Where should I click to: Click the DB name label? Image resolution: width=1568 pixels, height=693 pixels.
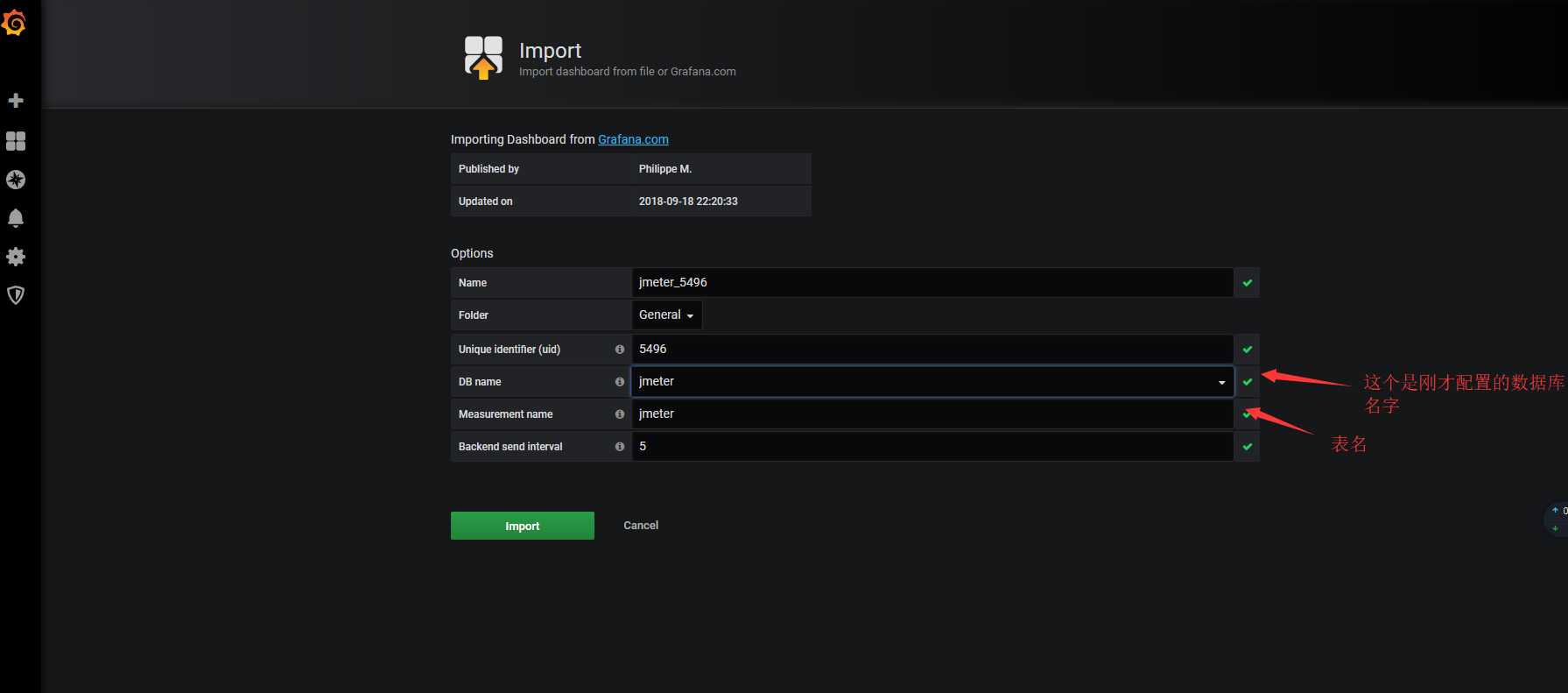point(480,382)
